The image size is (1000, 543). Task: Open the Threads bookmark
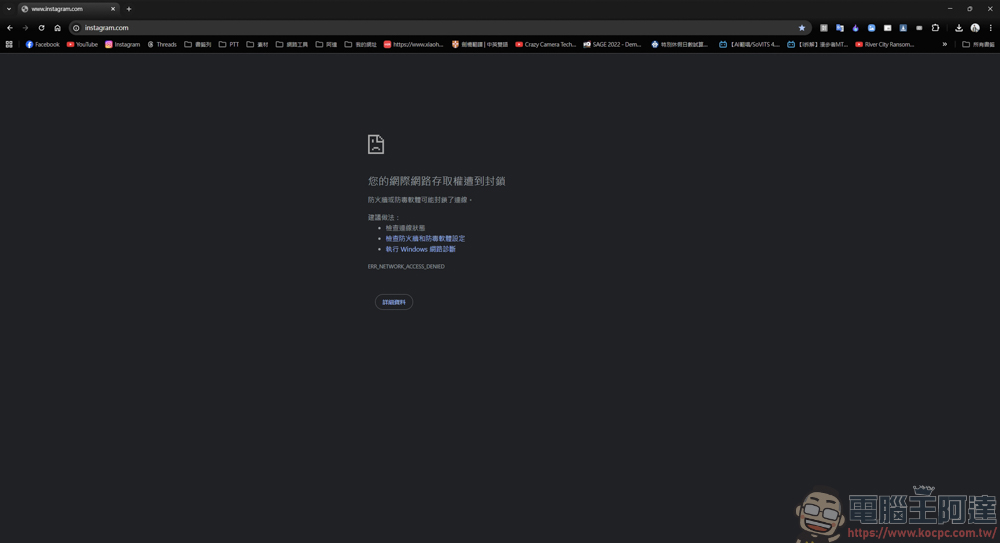pyautogui.click(x=162, y=45)
